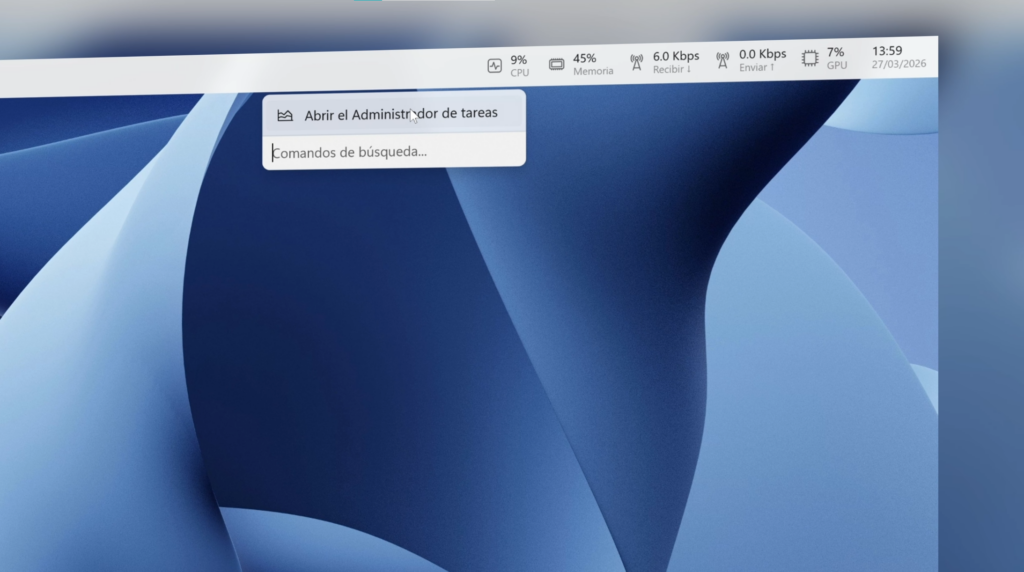Click the Memoria label

[593, 71]
